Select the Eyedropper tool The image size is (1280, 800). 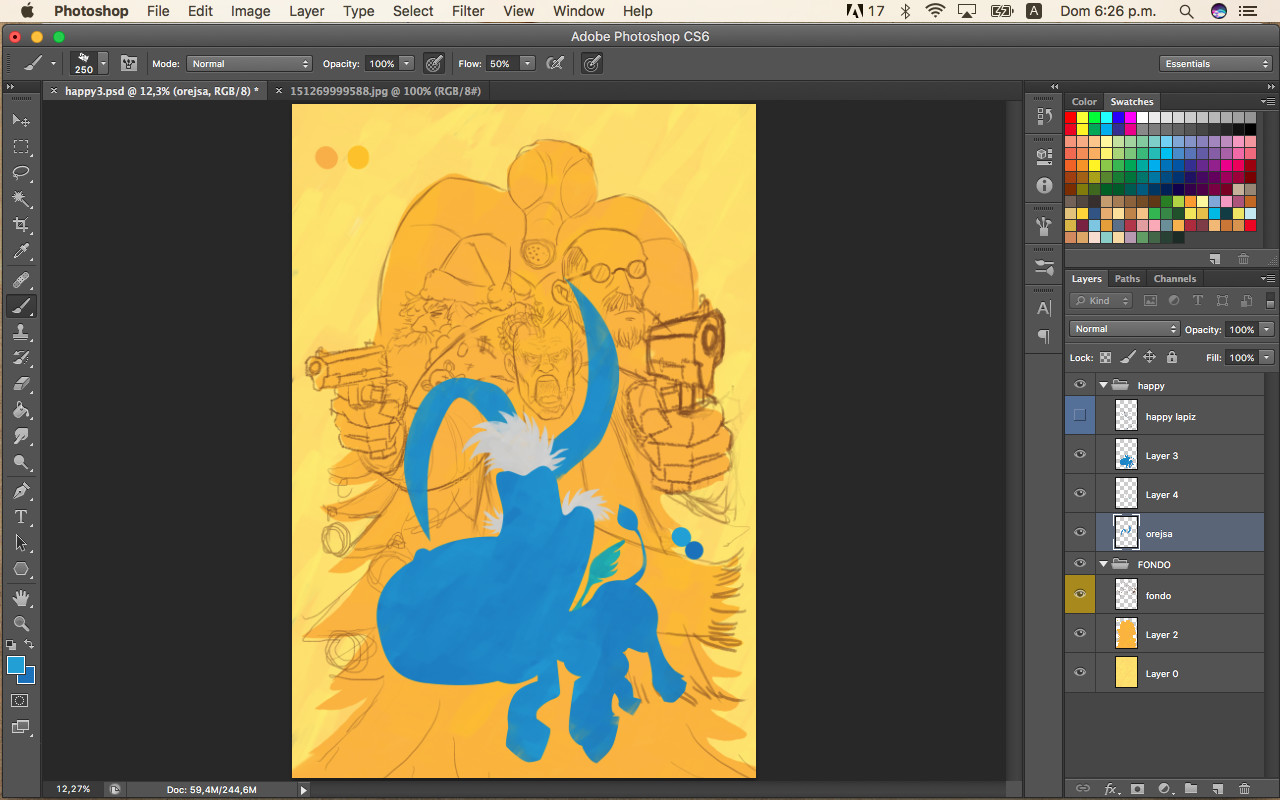point(21,252)
